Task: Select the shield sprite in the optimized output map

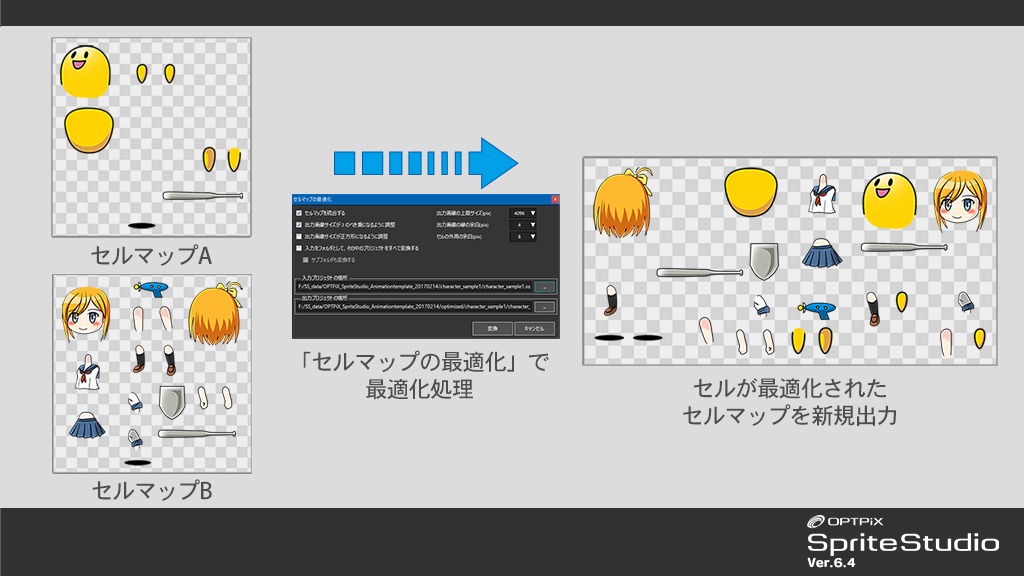Action: [x=763, y=262]
